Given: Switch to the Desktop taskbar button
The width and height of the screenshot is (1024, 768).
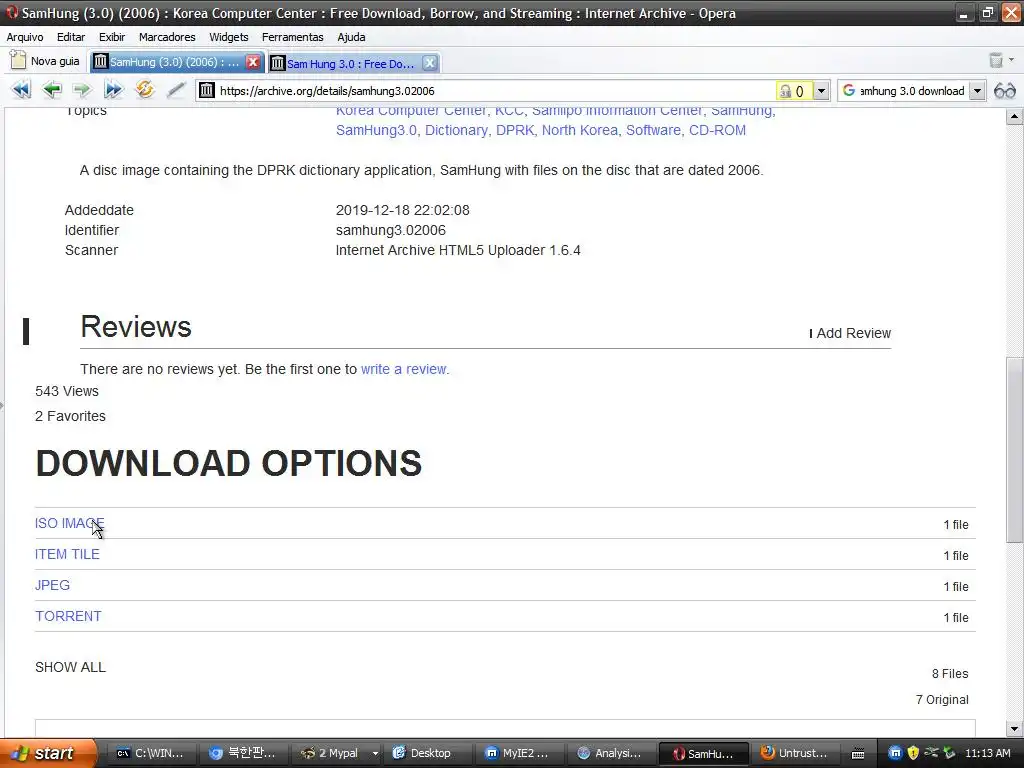Looking at the screenshot, I should pyautogui.click(x=422, y=753).
